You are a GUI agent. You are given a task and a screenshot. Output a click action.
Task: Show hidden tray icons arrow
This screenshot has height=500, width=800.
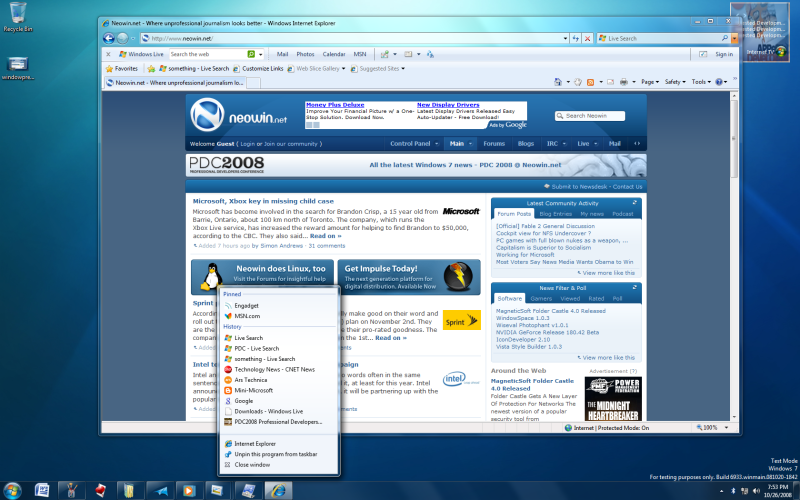(x=721, y=491)
